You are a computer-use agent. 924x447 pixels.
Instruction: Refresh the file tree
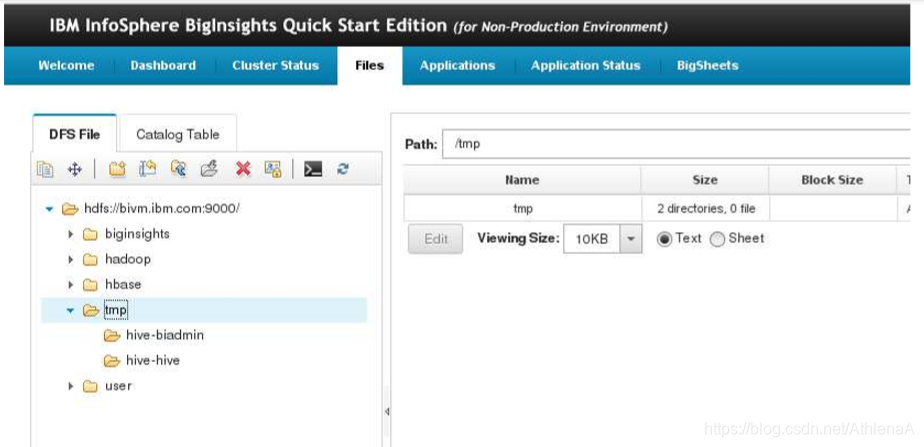coord(343,170)
